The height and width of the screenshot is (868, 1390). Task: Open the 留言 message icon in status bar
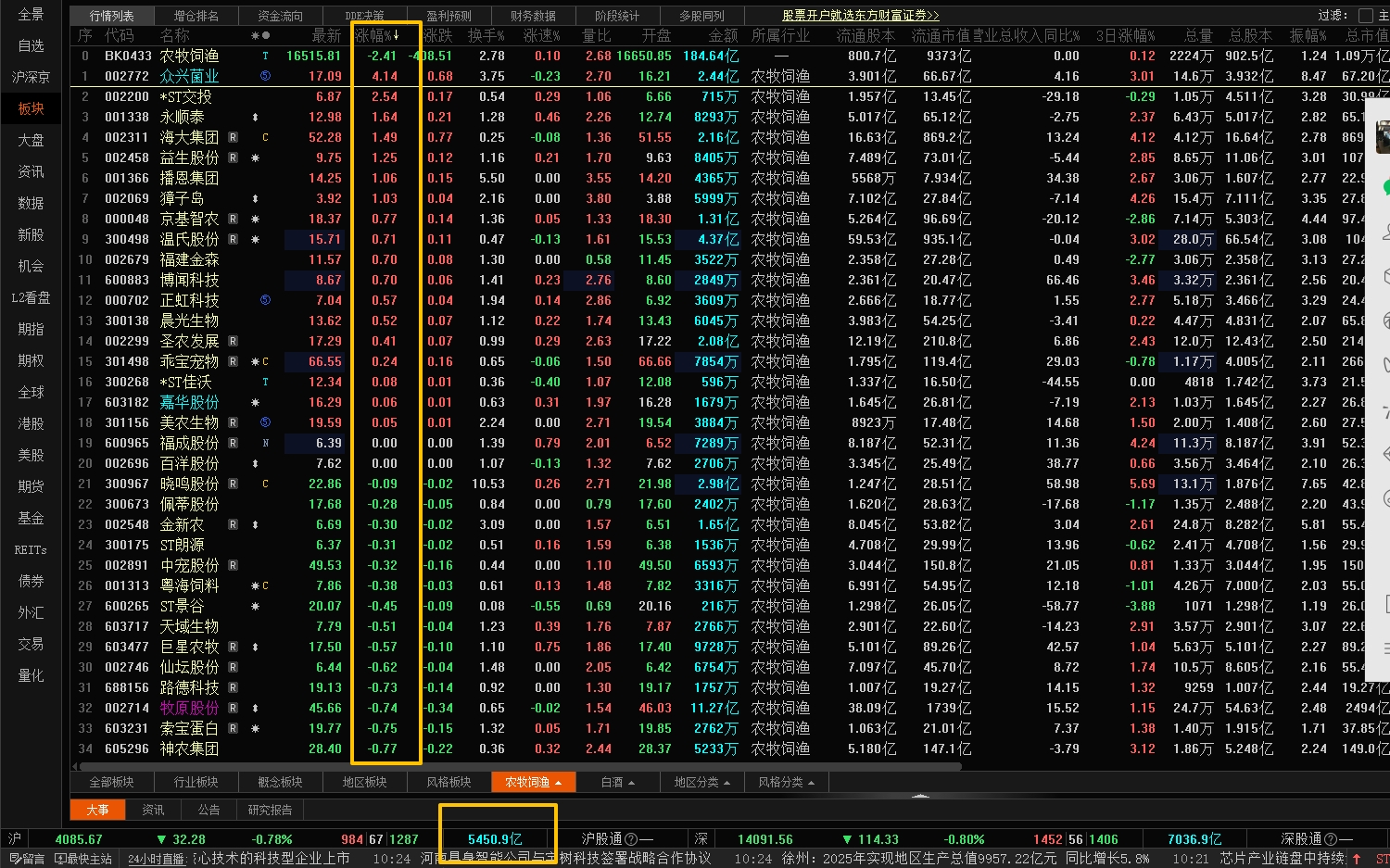point(16,859)
